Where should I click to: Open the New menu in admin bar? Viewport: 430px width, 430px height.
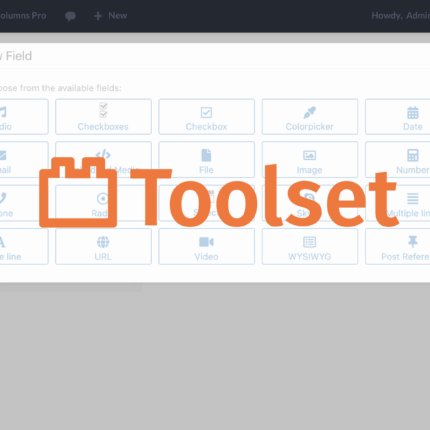pyautogui.click(x=110, y=16)
